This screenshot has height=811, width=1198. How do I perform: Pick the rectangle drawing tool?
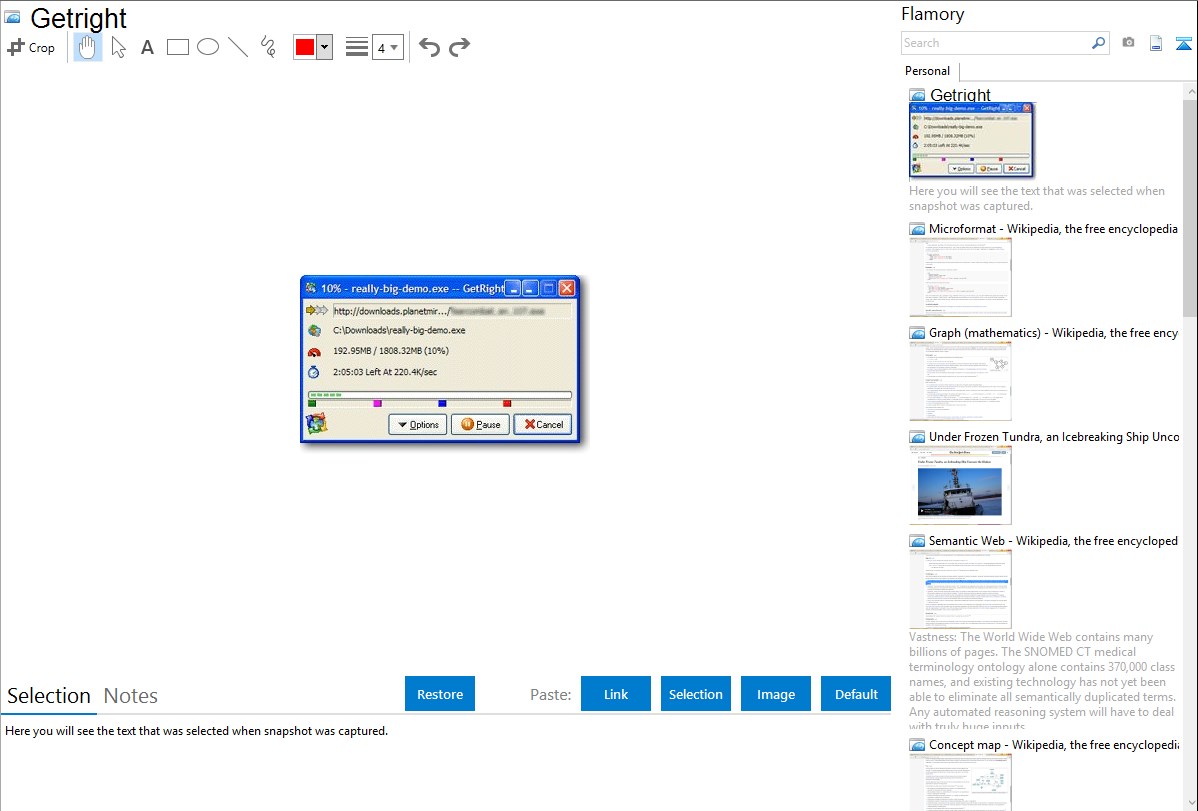coord(177,47)
